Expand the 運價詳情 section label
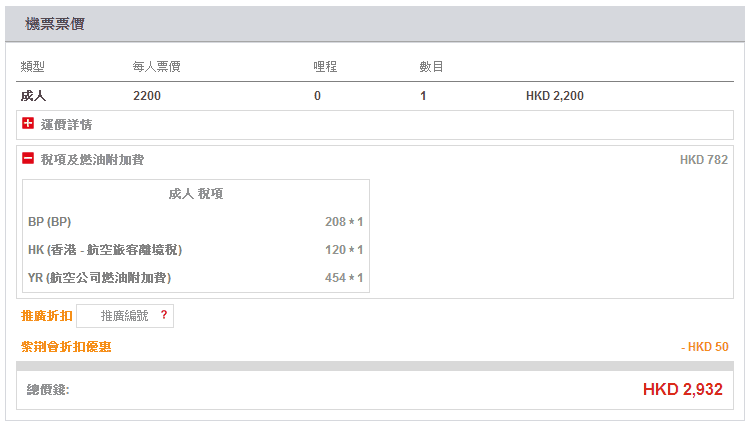The width and height of the screenshot is (753, 425). [x=67, y=125]
